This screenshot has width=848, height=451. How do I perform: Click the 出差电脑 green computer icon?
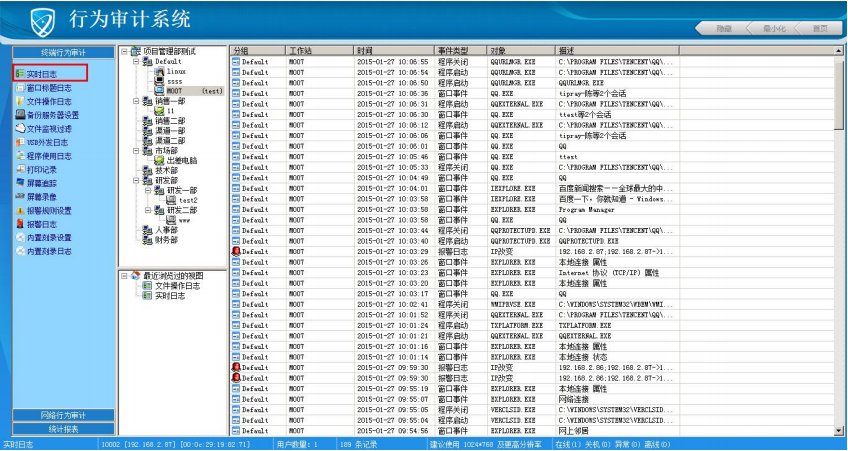(159, 160)
